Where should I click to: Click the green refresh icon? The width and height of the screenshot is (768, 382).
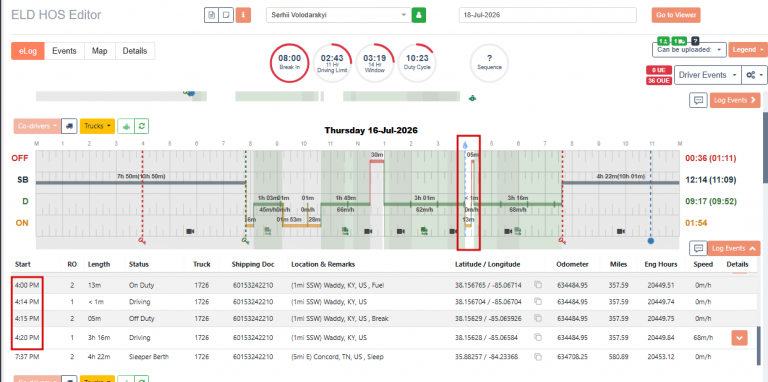pos(142,126)
